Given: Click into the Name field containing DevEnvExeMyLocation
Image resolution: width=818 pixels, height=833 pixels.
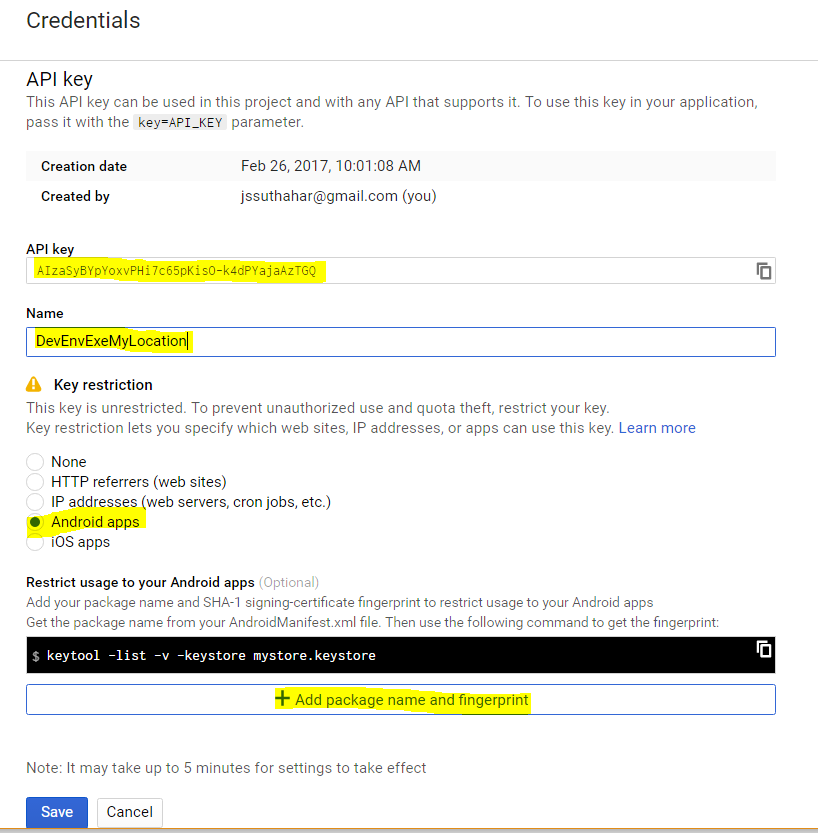Looking at the screenshot, I should (x=401, y=342).
